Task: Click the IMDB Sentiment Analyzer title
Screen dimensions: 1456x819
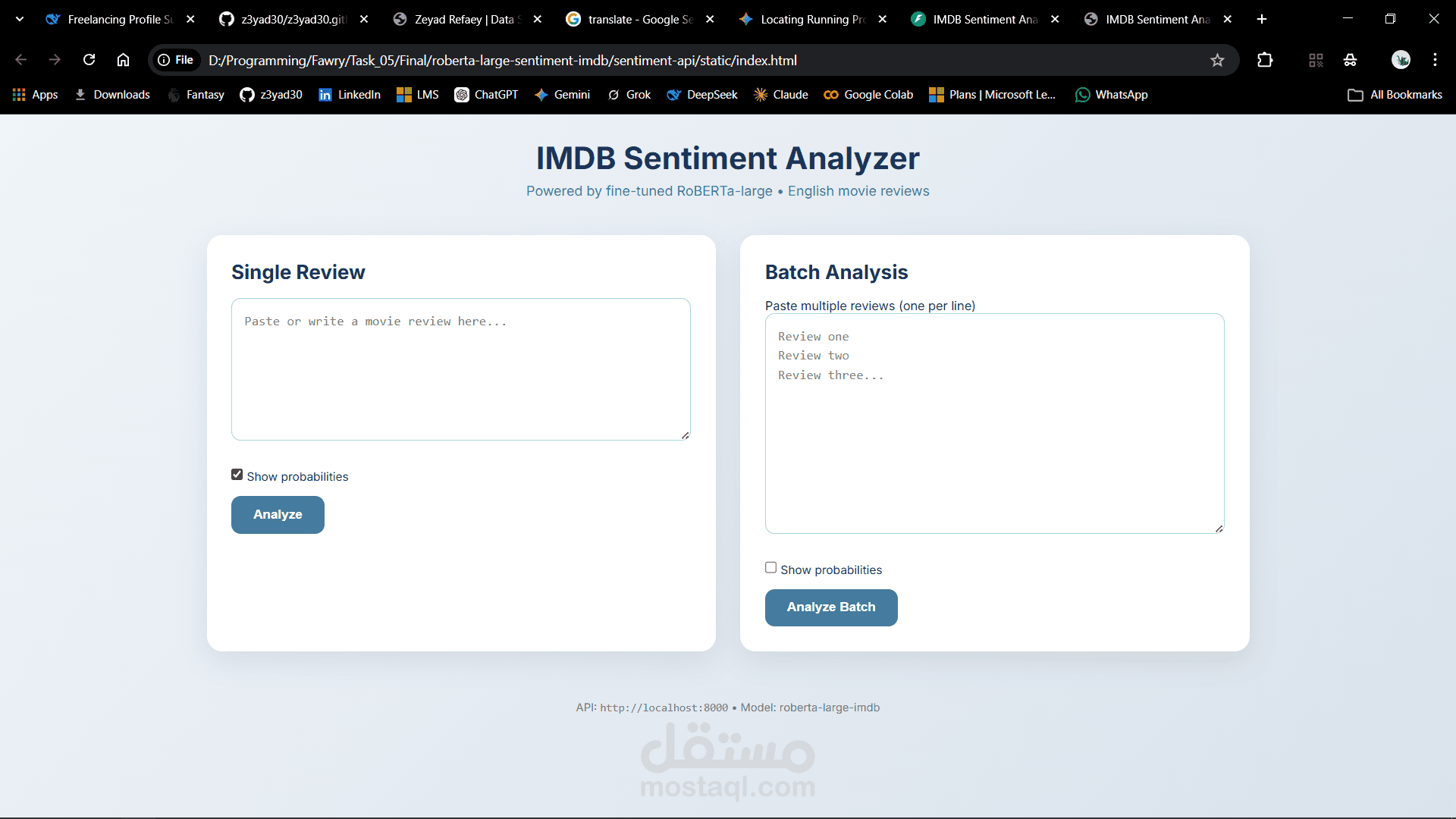Action: (728, 158)
